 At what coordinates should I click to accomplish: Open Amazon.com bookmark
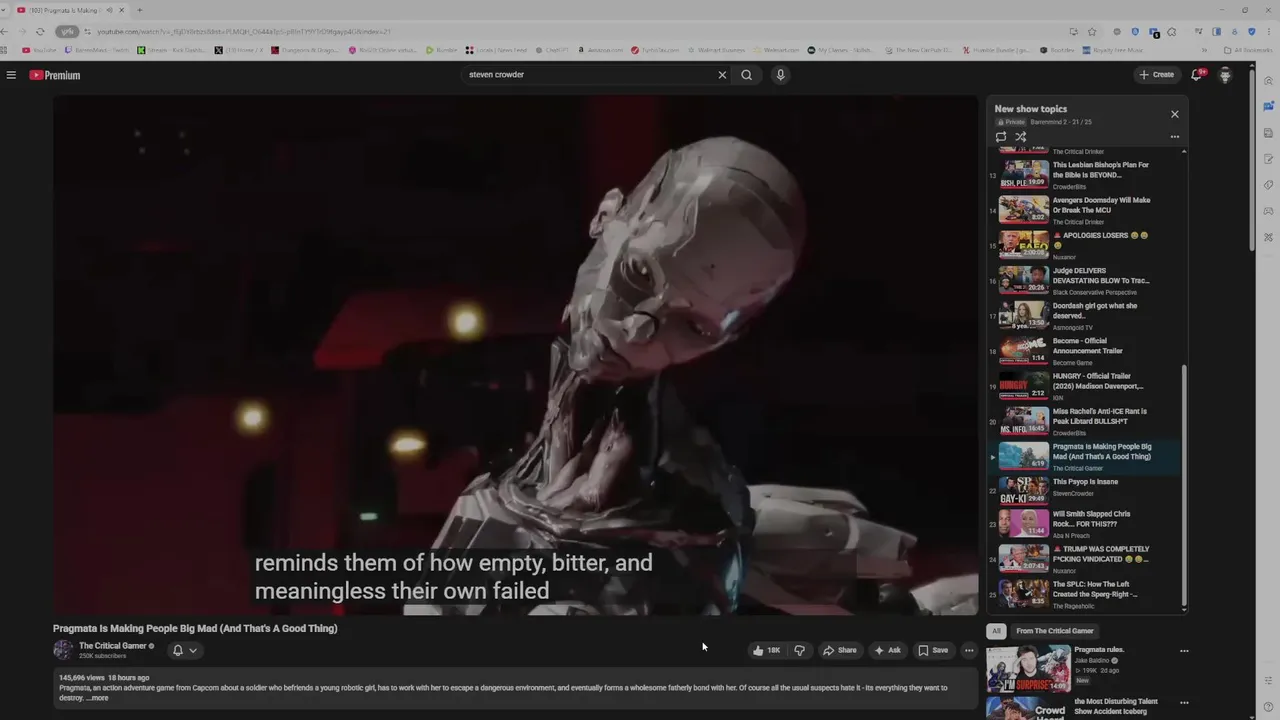[600, 50]
